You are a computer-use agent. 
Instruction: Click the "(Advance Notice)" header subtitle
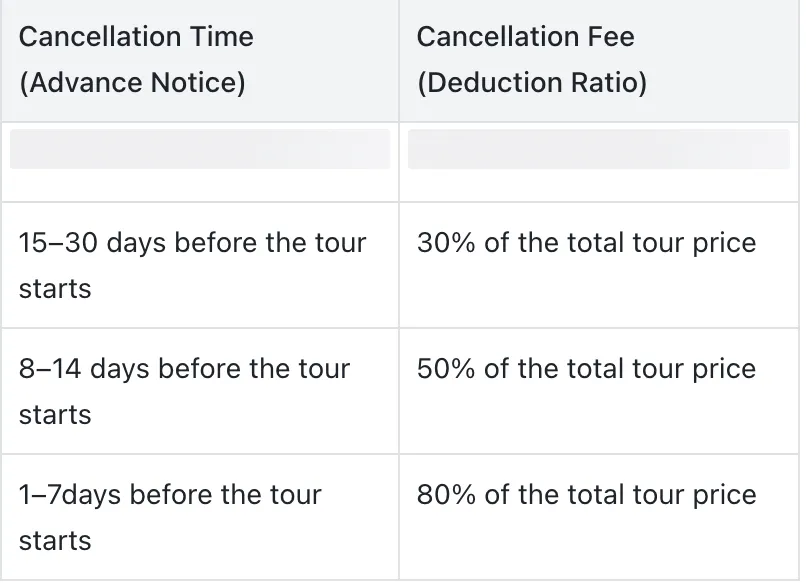pyautogui.click(x=132, y=83)
